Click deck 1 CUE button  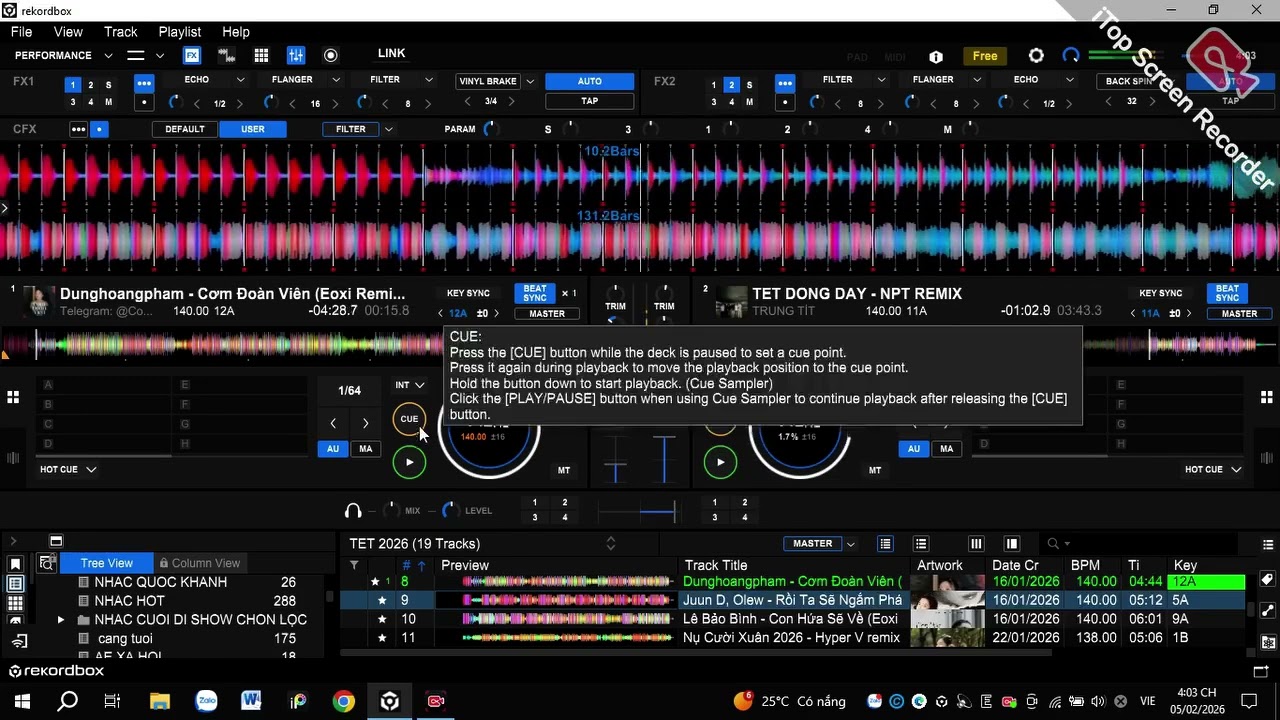pos(409,419)
